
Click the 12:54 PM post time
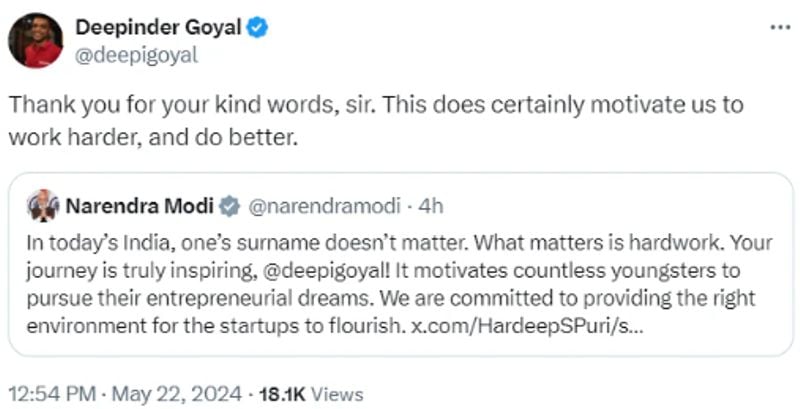pos(53,394)
